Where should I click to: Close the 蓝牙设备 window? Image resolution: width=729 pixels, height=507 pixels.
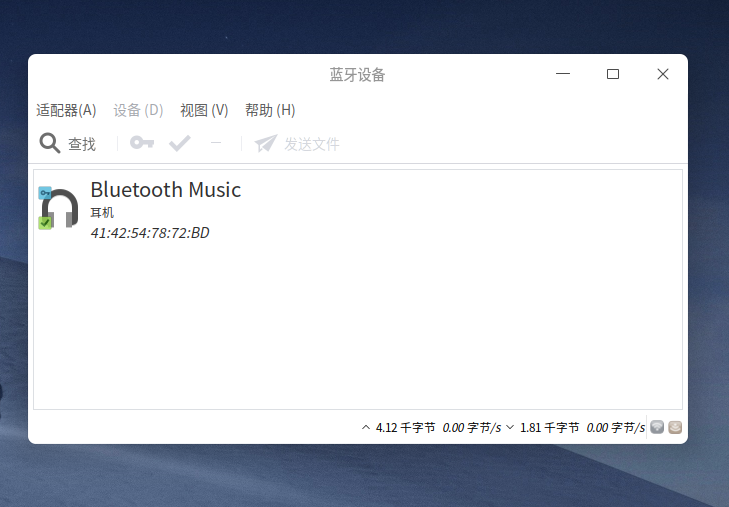tap(663, 74)
